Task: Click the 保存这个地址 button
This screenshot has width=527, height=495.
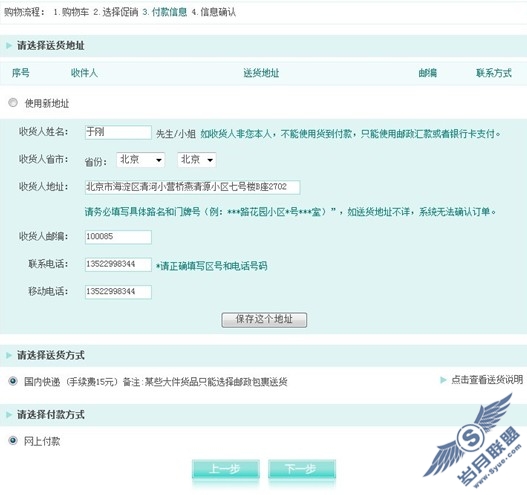Action: point(264,320)
